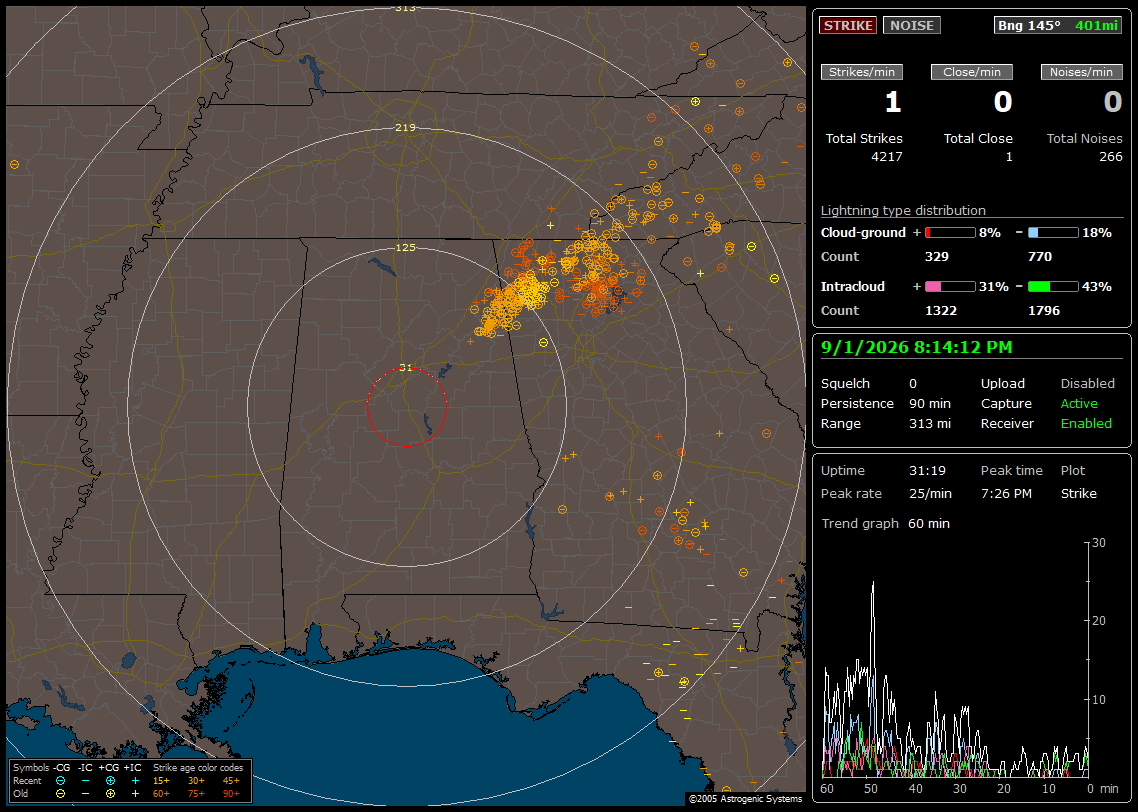This screenshot has width=1138, height=812.
Task: Click the bearing and distance readout box
Action: 1058,25
